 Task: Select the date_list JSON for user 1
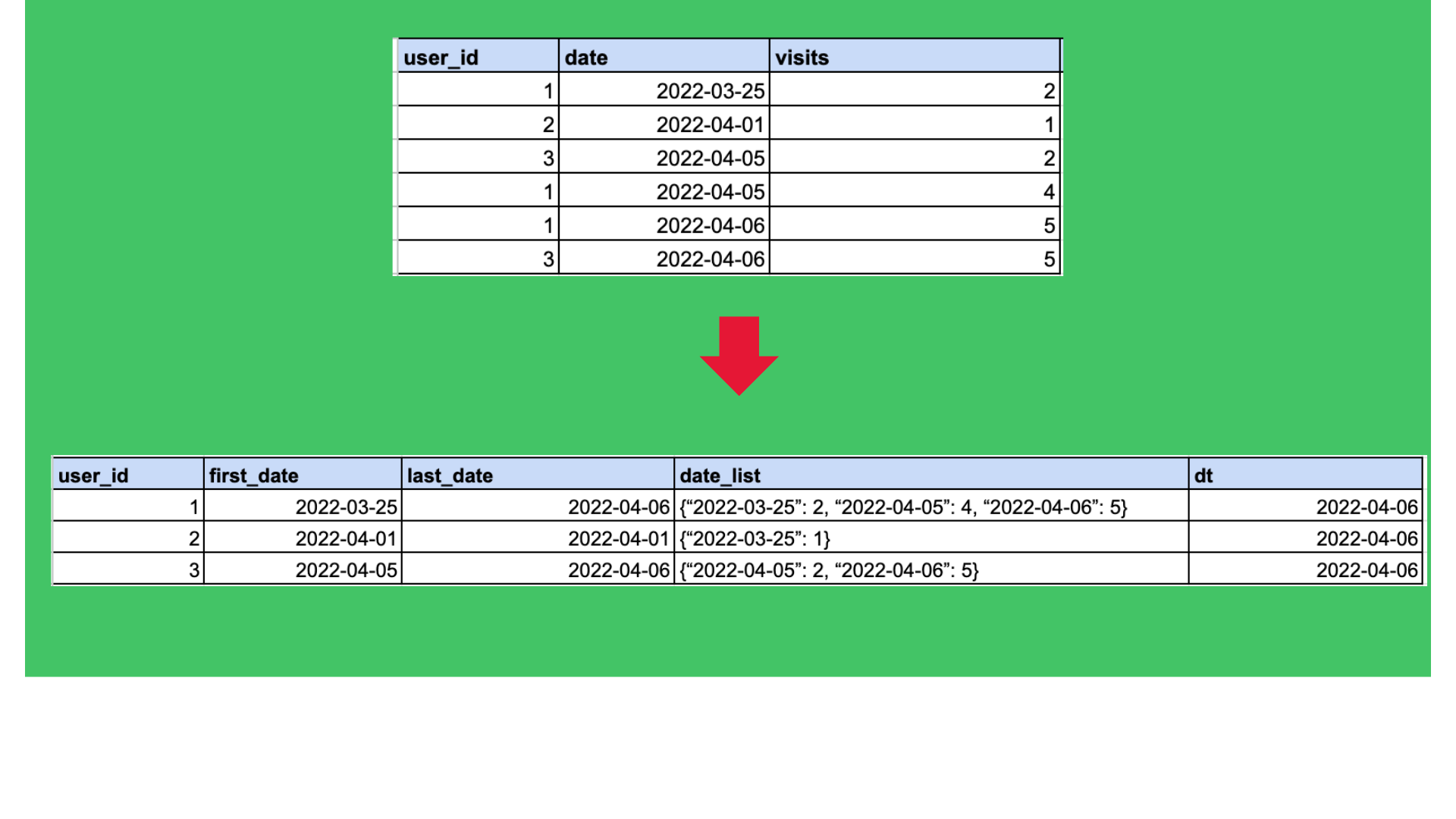(902, 507)
